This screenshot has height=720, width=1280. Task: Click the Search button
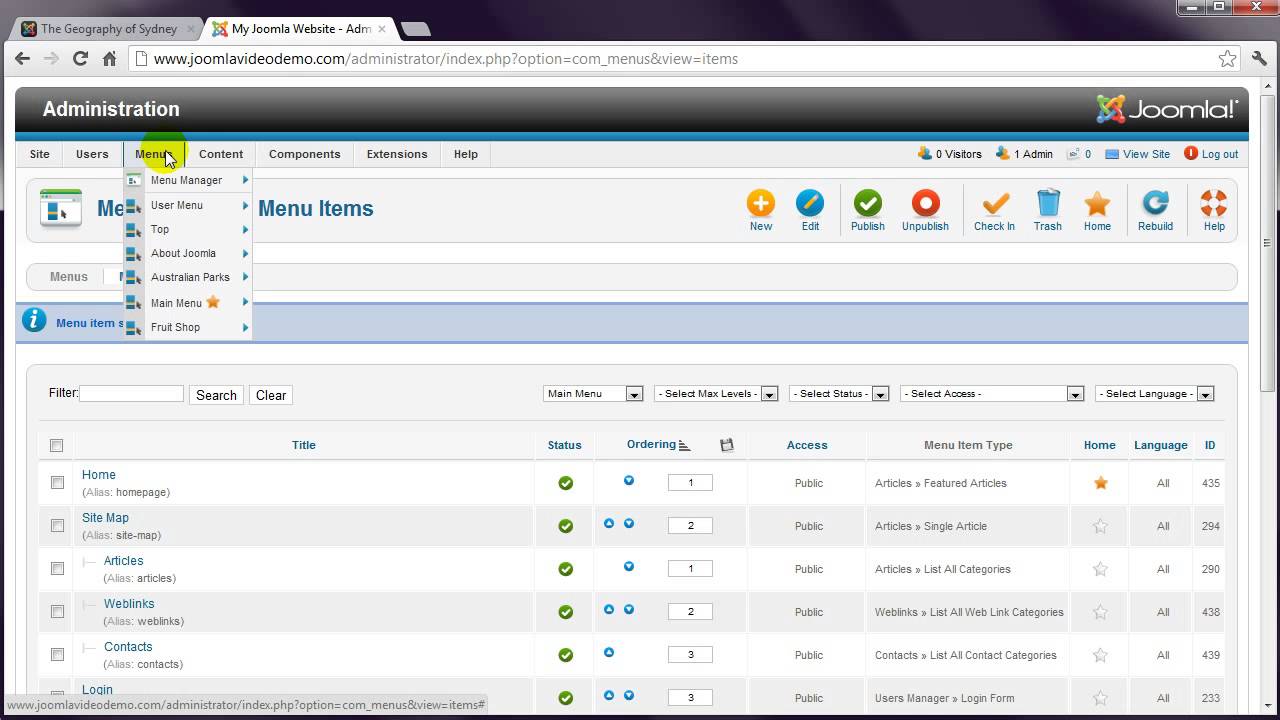coord(216,395)
